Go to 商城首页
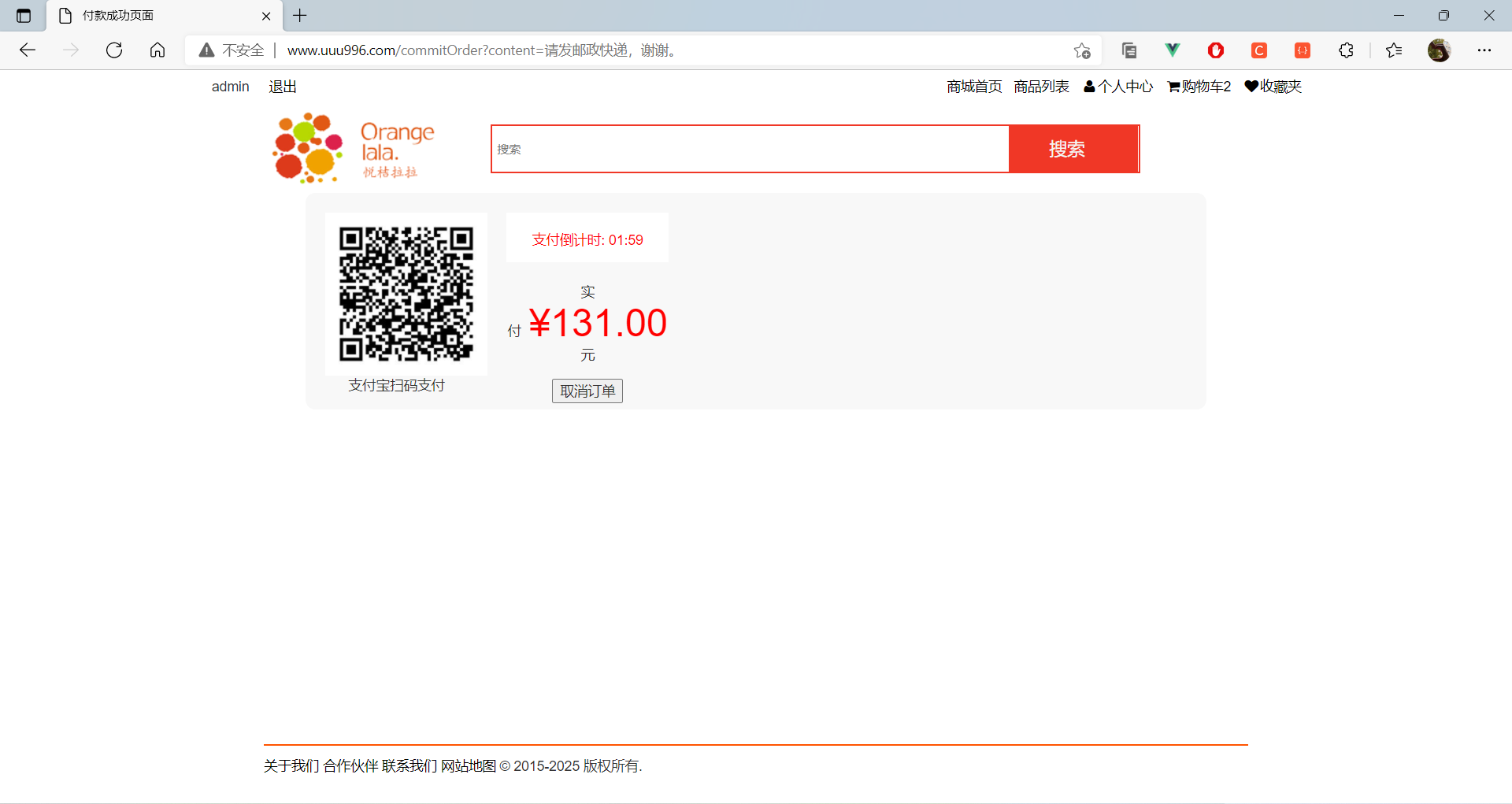1512x804 pixels. [x=974, y=87]
